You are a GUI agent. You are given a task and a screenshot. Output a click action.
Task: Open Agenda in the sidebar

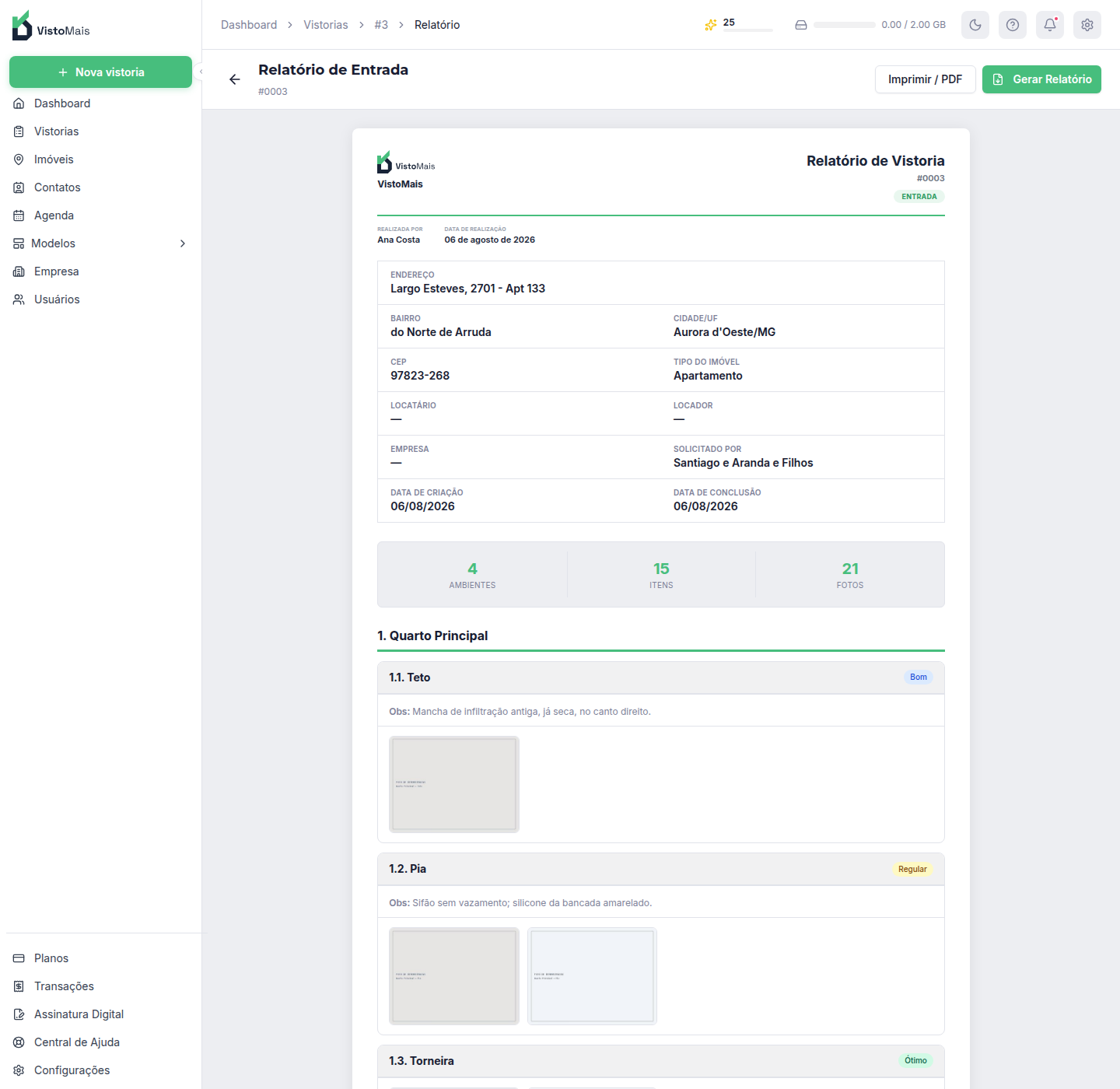[x=101, y=215]
